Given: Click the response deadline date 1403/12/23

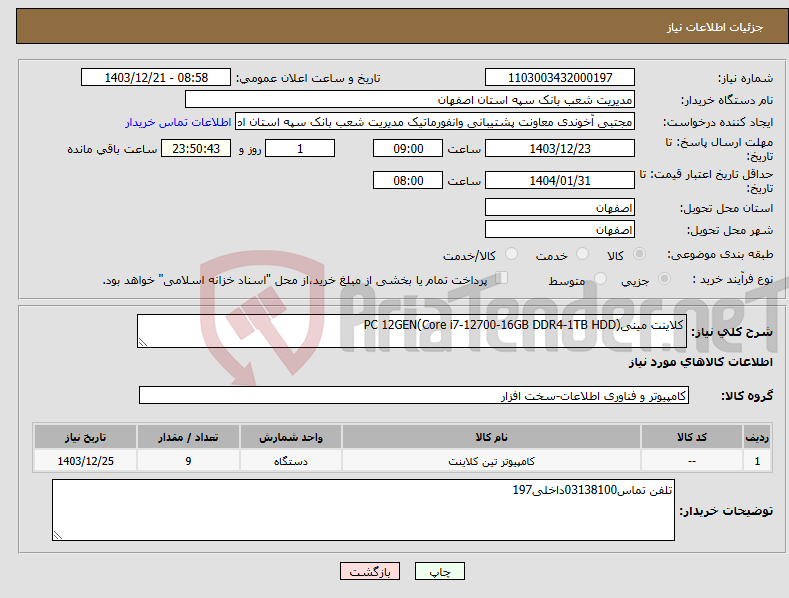Looking at the screenshot, I should pos(560,148).
